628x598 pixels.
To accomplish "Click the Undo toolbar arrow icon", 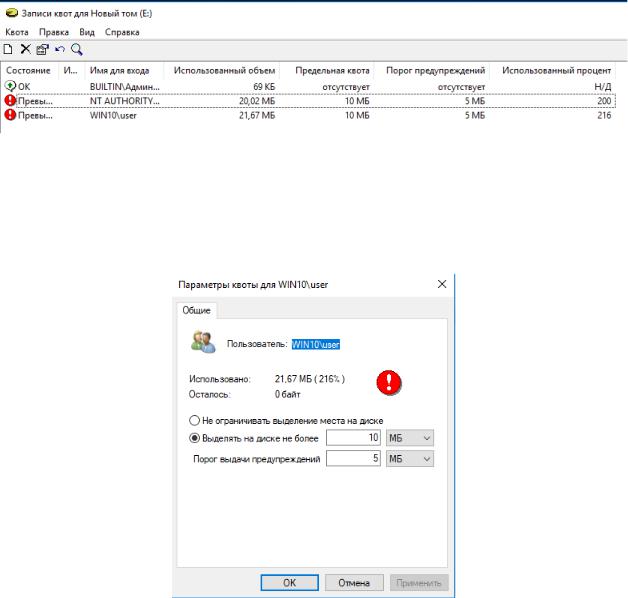I will tap(60, 49).
